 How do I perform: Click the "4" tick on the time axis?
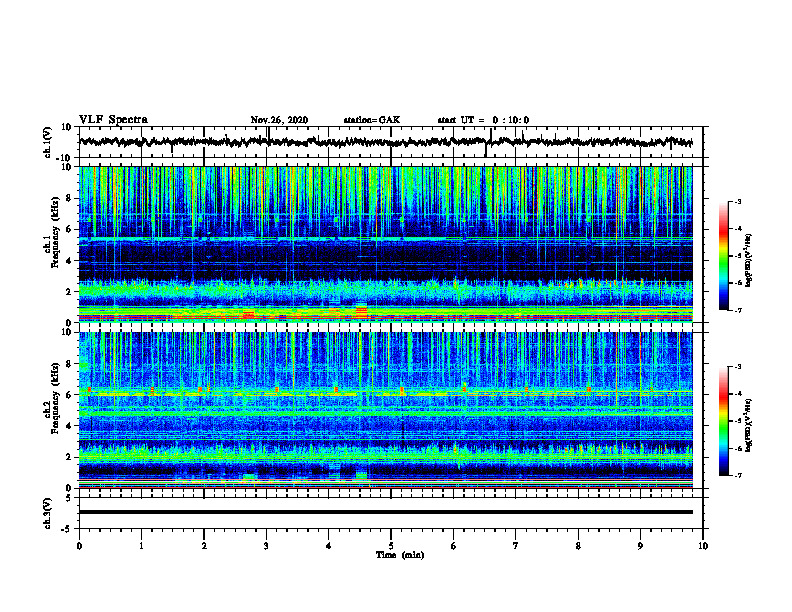(328, 546)
